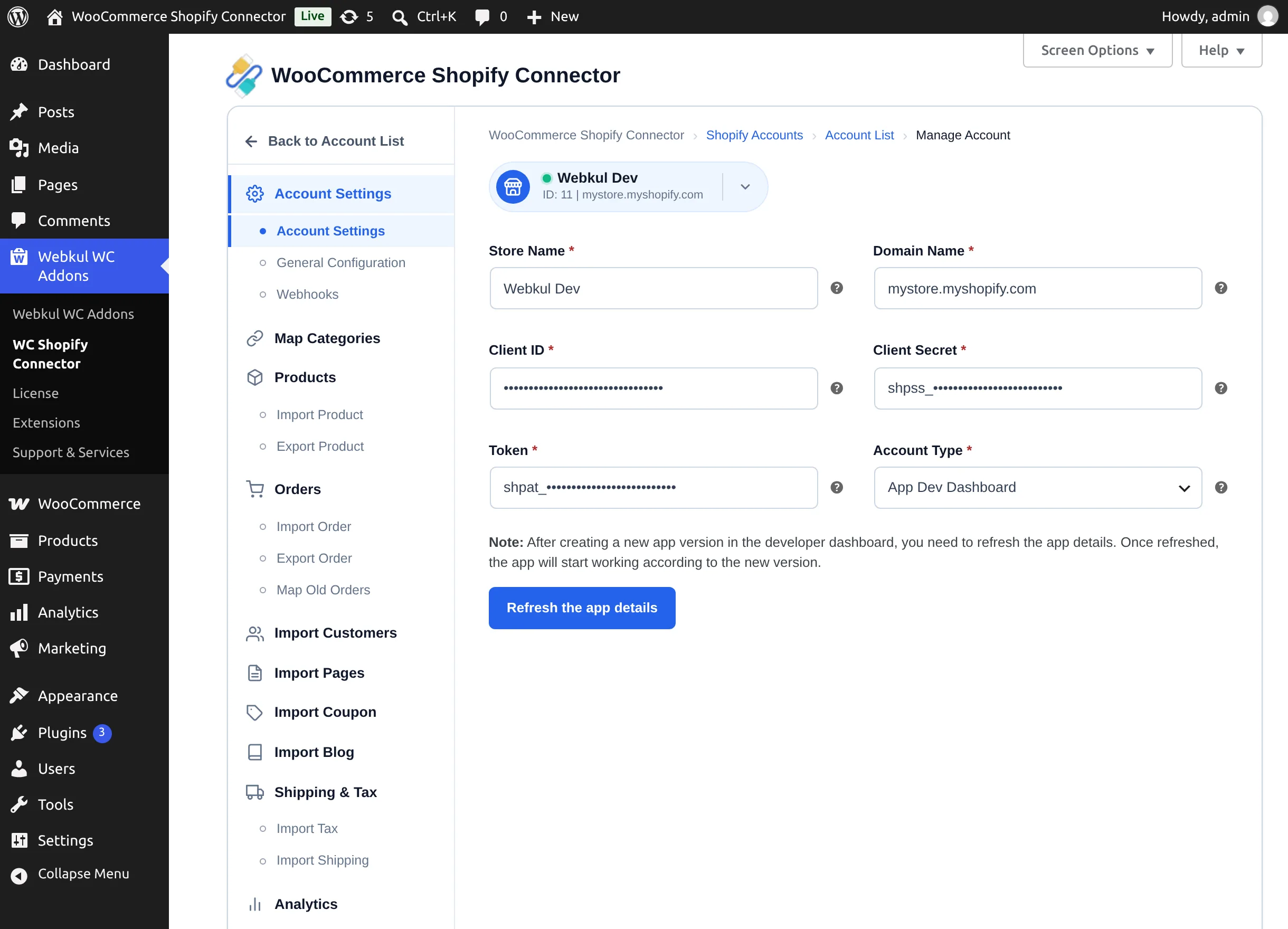
Task: Open the License submenu item
Action: coord(36,393)
